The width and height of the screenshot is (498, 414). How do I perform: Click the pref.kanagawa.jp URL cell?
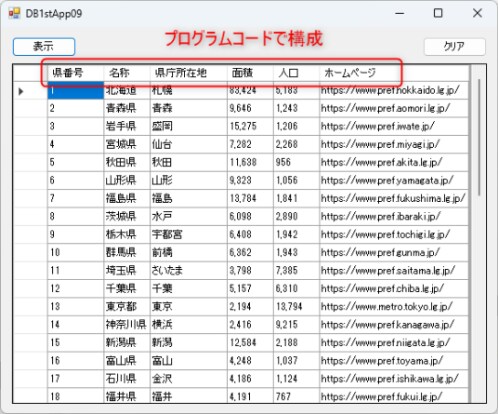click(394, 324)
